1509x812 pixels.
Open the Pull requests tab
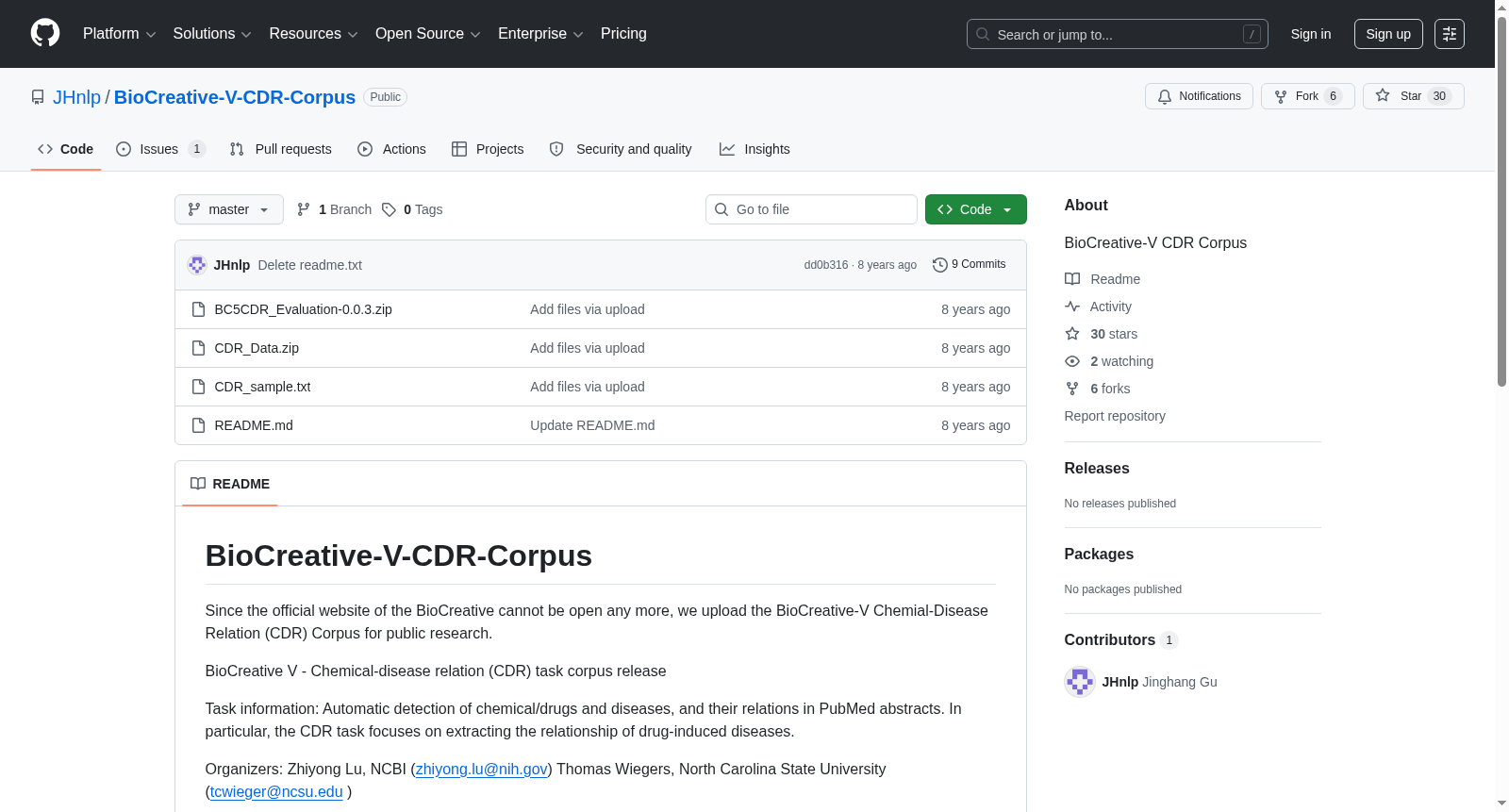click(281, 149)
